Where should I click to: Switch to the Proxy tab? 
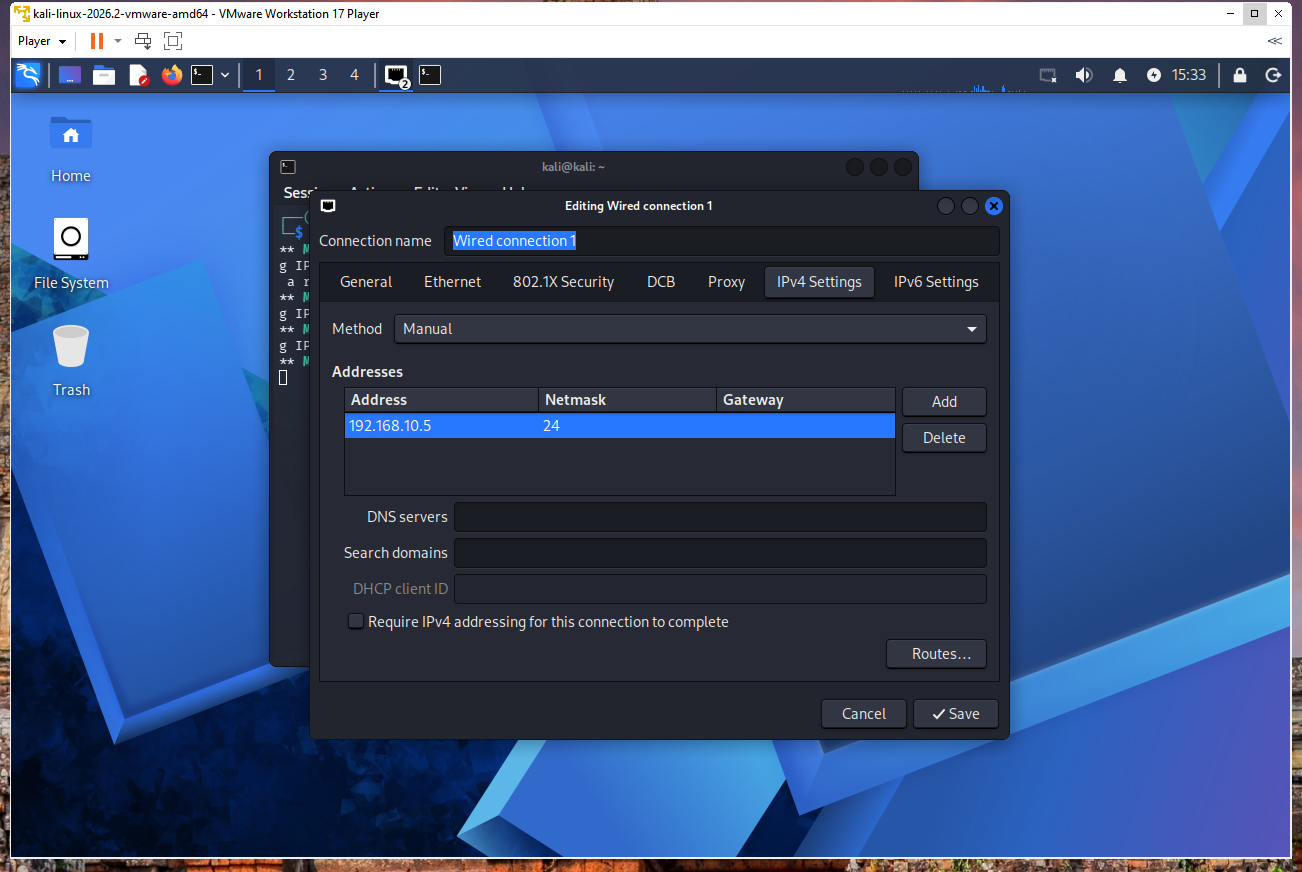[x=727, y=282]
